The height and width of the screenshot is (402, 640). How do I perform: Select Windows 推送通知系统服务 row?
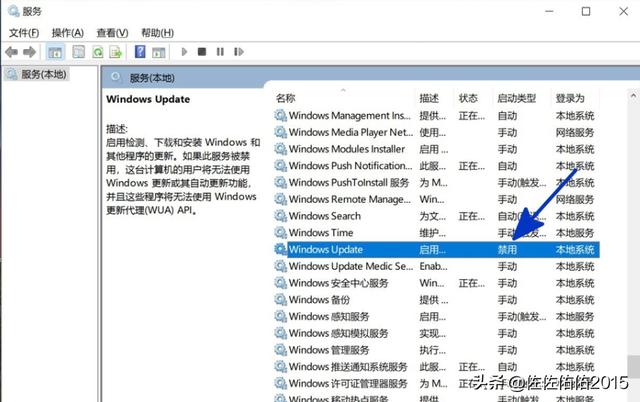click(x=436, y=366)
